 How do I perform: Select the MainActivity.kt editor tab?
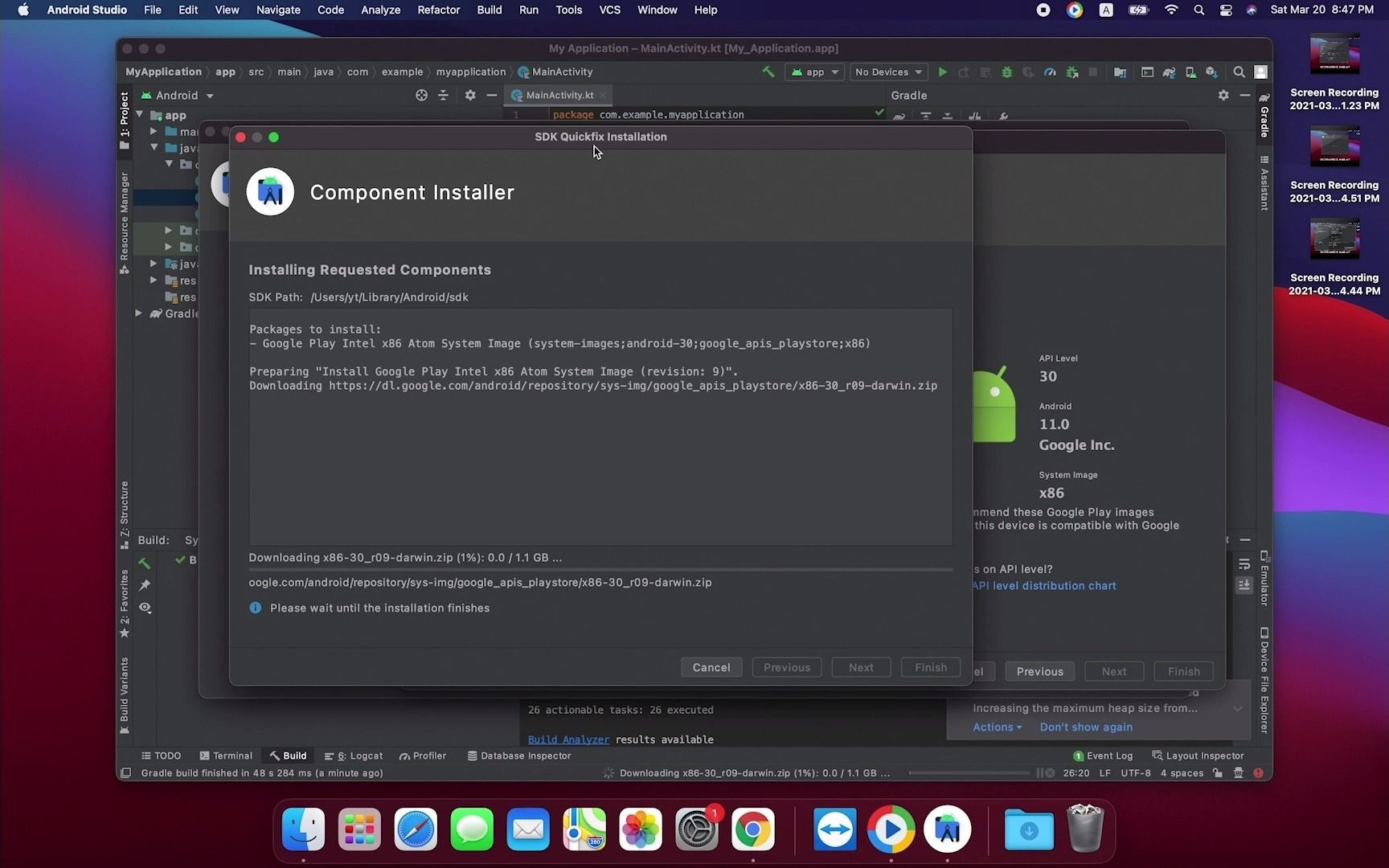(x=559, y=95)
